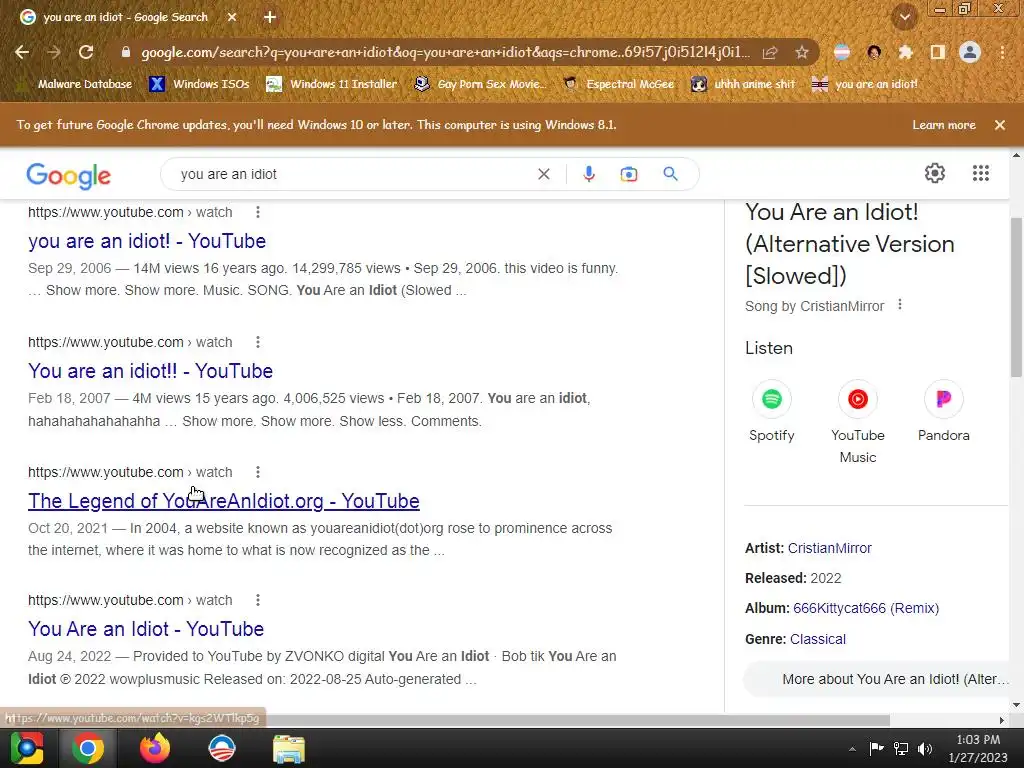Listen on YouTube Music

click(x=857, y=422)
